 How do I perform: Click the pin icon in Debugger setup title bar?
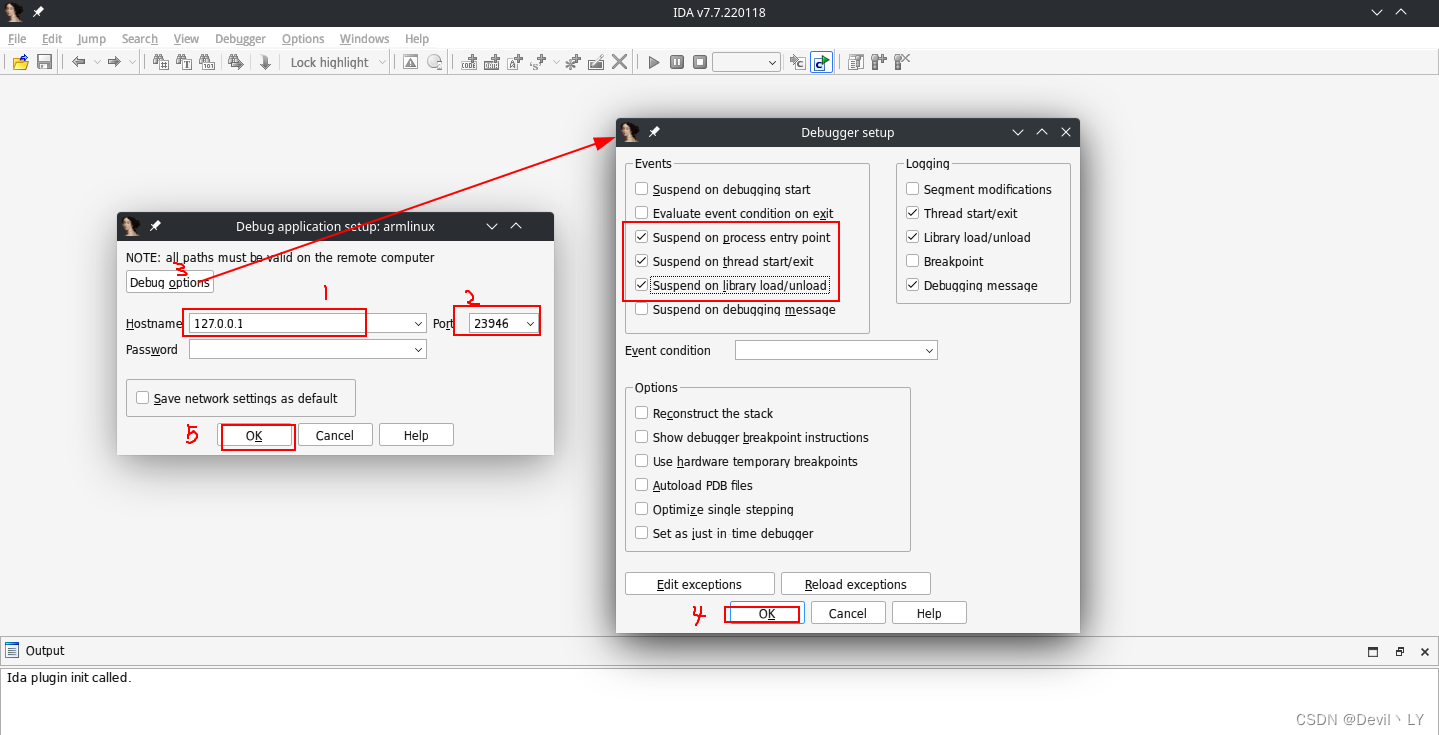pos(654,132)
